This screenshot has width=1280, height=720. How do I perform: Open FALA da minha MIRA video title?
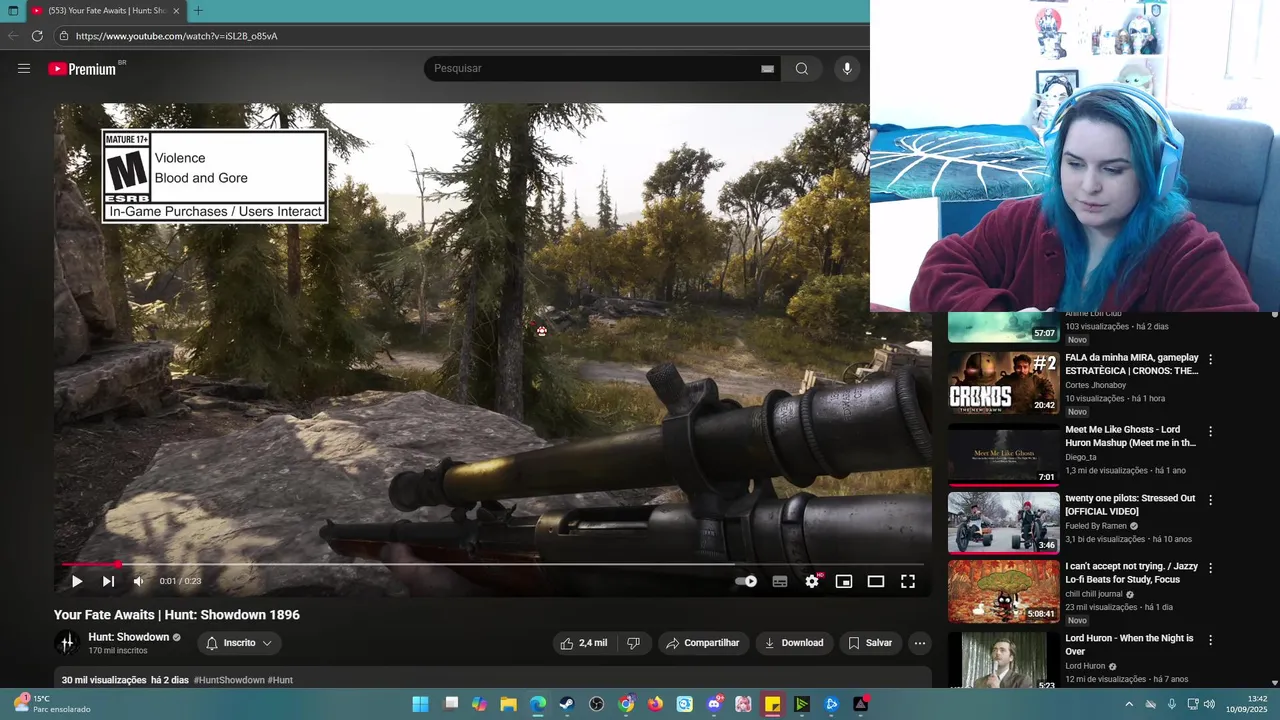1132,364
